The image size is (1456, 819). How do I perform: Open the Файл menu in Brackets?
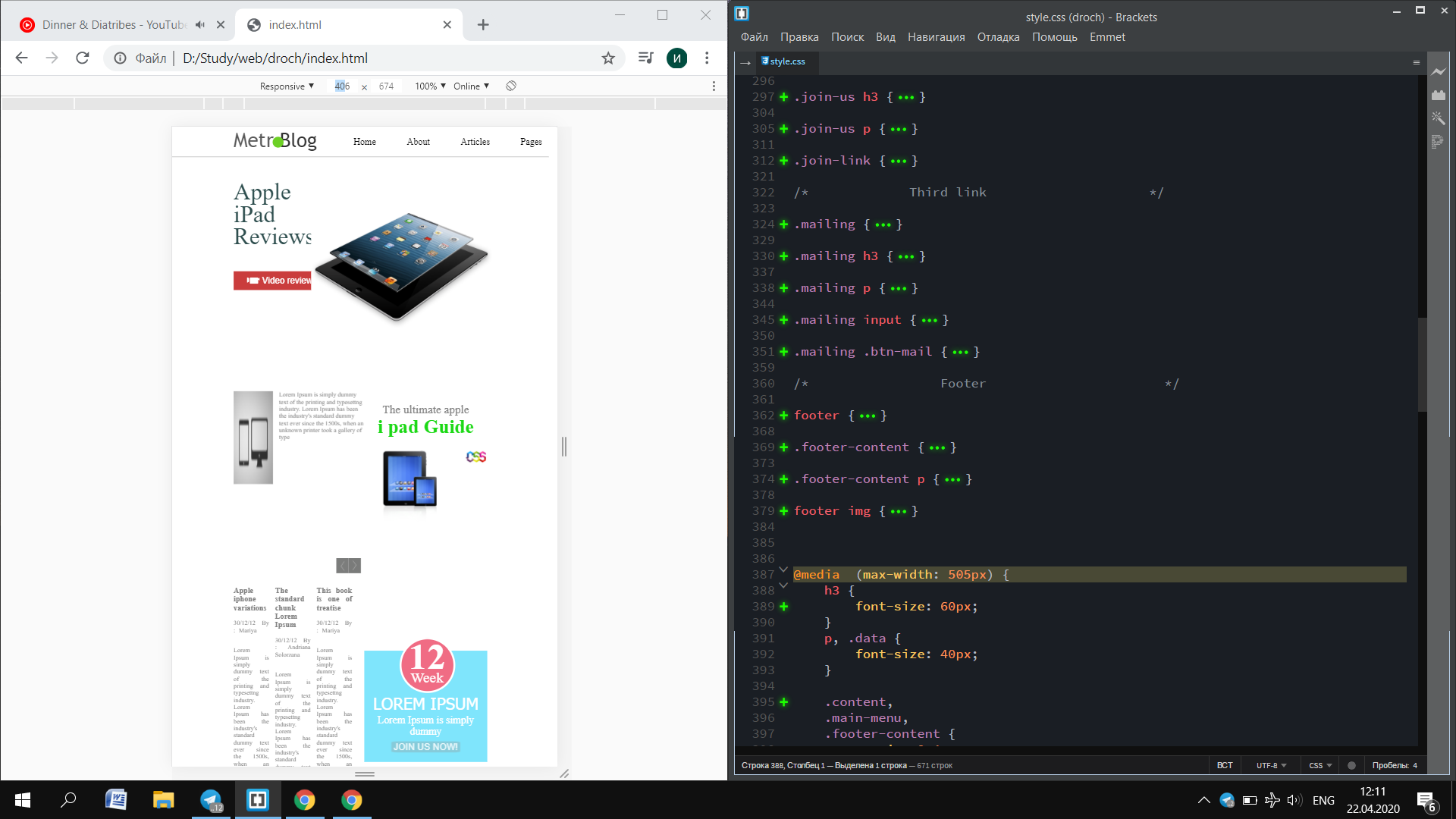tap(755, 37)
